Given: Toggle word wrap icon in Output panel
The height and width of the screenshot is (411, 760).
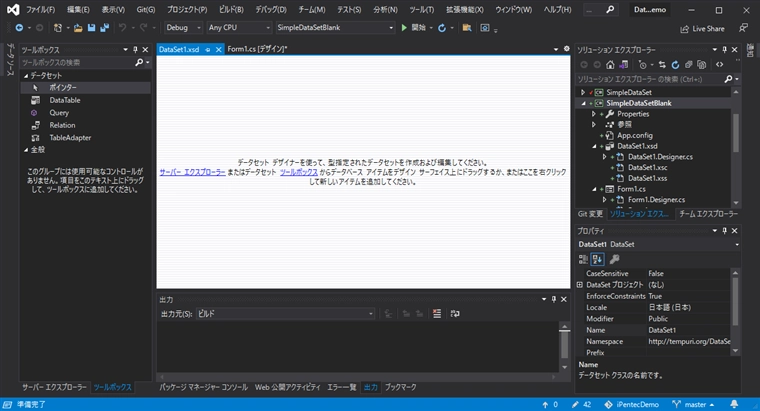Looking at the screenshot, I should click(x=455, y=314).
